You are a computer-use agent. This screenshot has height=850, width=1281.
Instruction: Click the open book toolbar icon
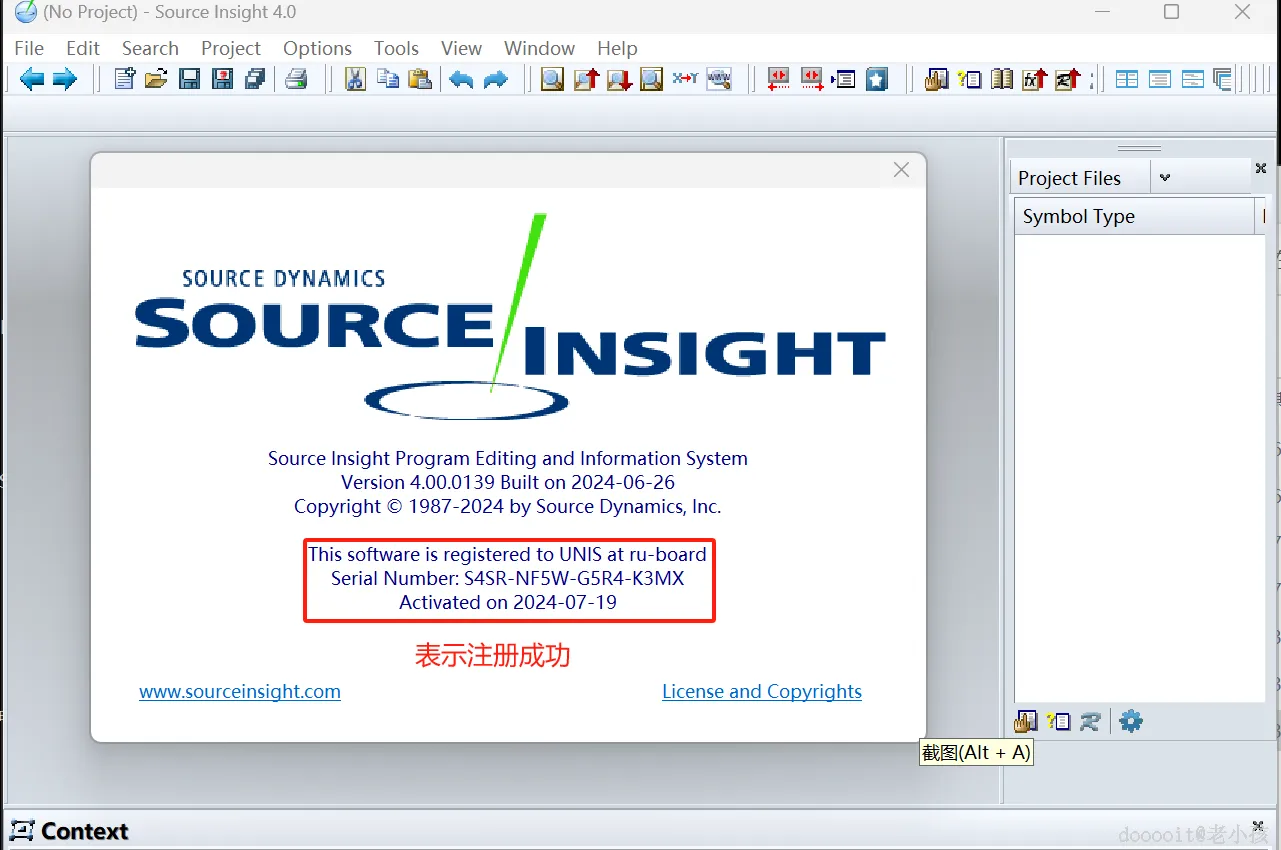pos(1002,79)
